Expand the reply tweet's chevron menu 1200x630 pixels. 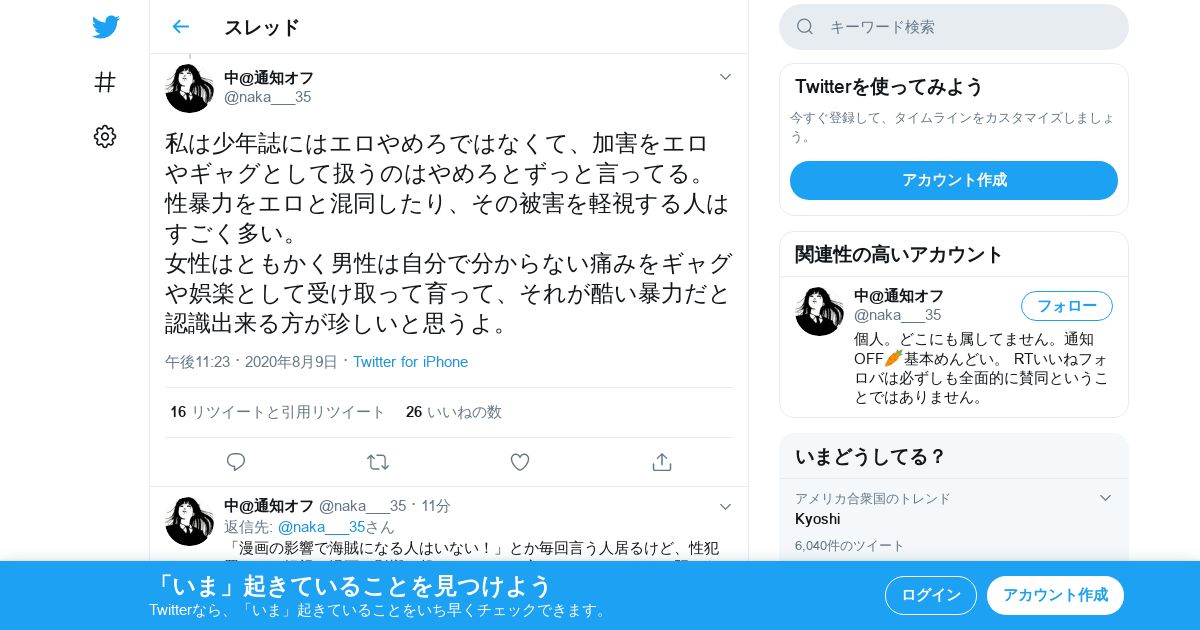[726, 507]
